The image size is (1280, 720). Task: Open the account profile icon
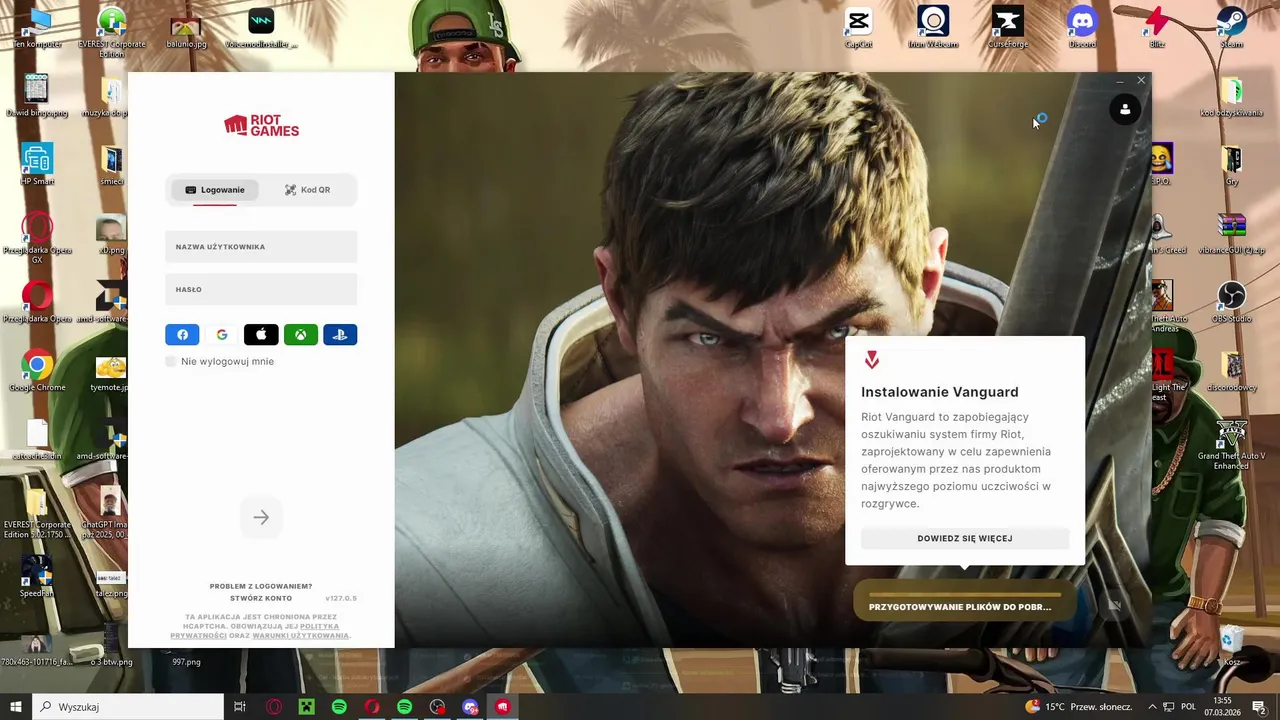point(1125,110)
